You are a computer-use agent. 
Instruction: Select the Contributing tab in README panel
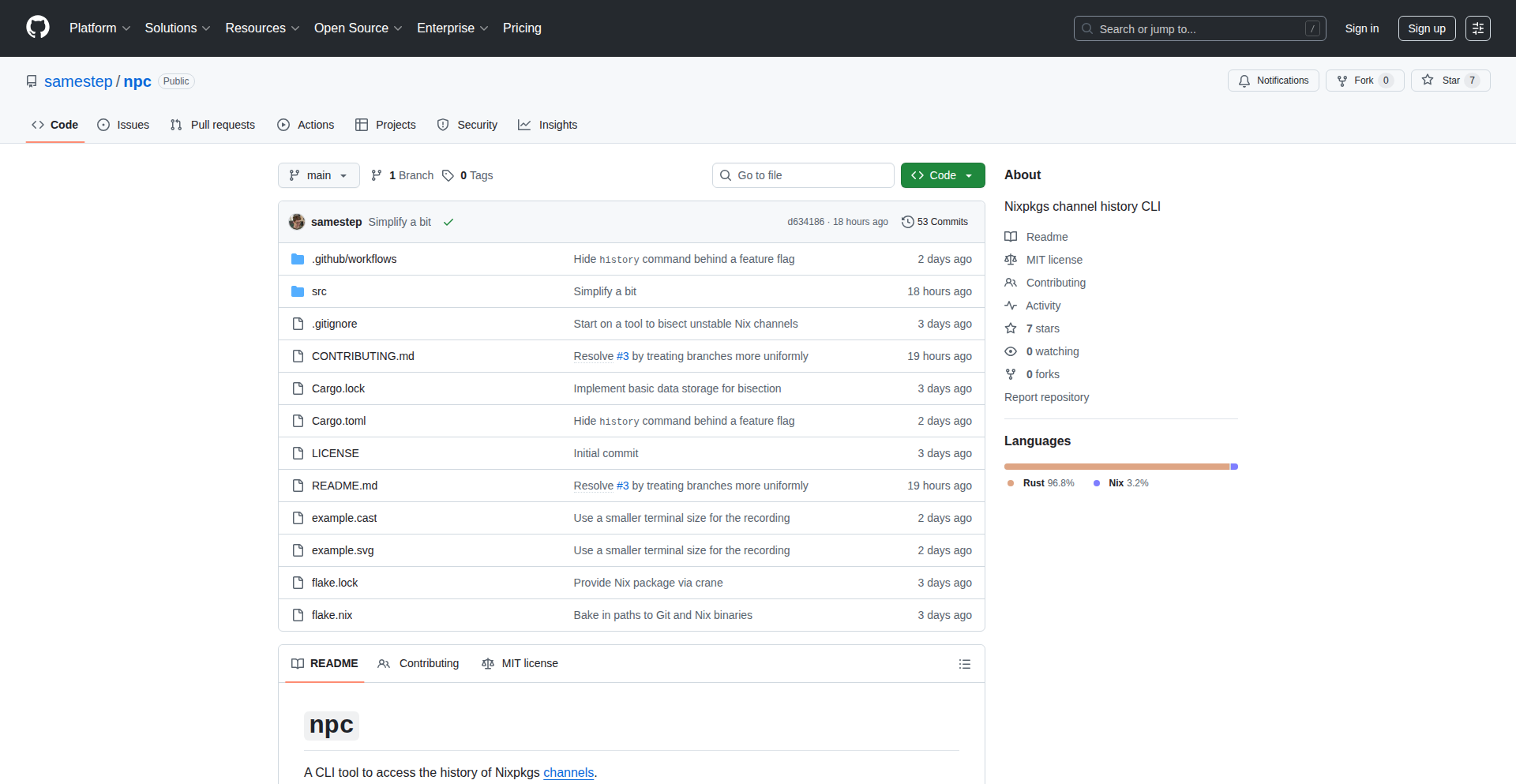pyautogui.click(x=418, y=663)
